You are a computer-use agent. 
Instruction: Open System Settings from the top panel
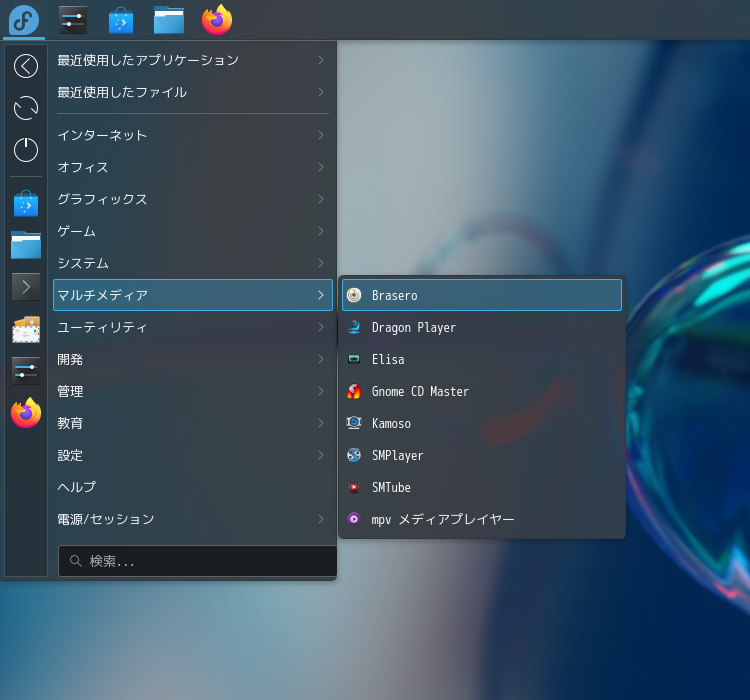pos(73,20)
